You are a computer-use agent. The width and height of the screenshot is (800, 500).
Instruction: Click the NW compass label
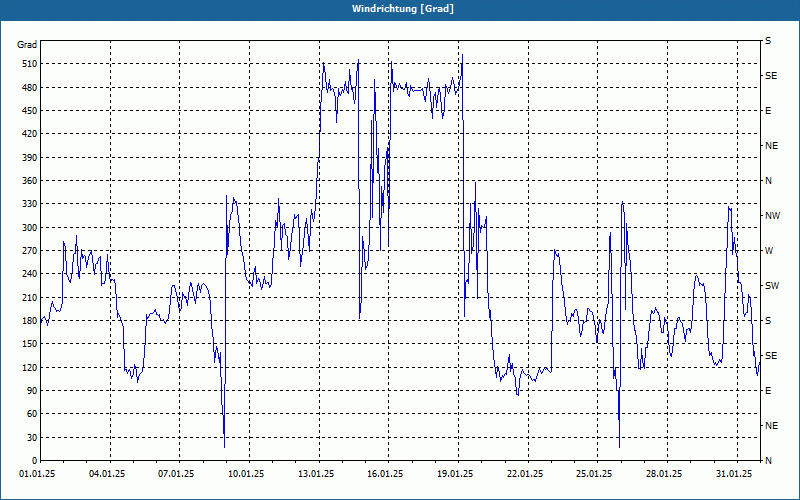[x=772, y=216]
